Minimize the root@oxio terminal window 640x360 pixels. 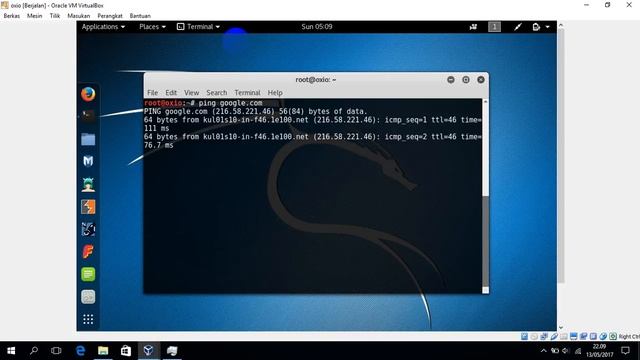tap(451, 80)
